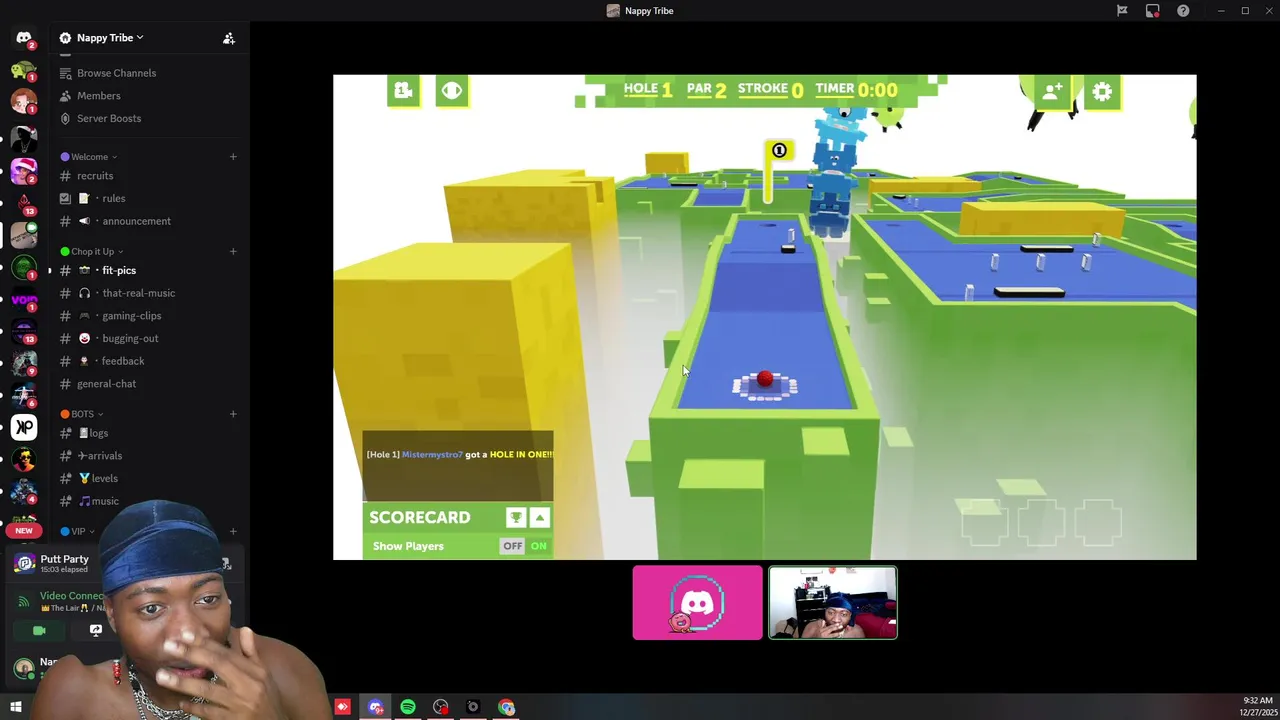The height and width of the screenshot is (720, 1280).
Task: Open Browse Channels
Action: 116,73
